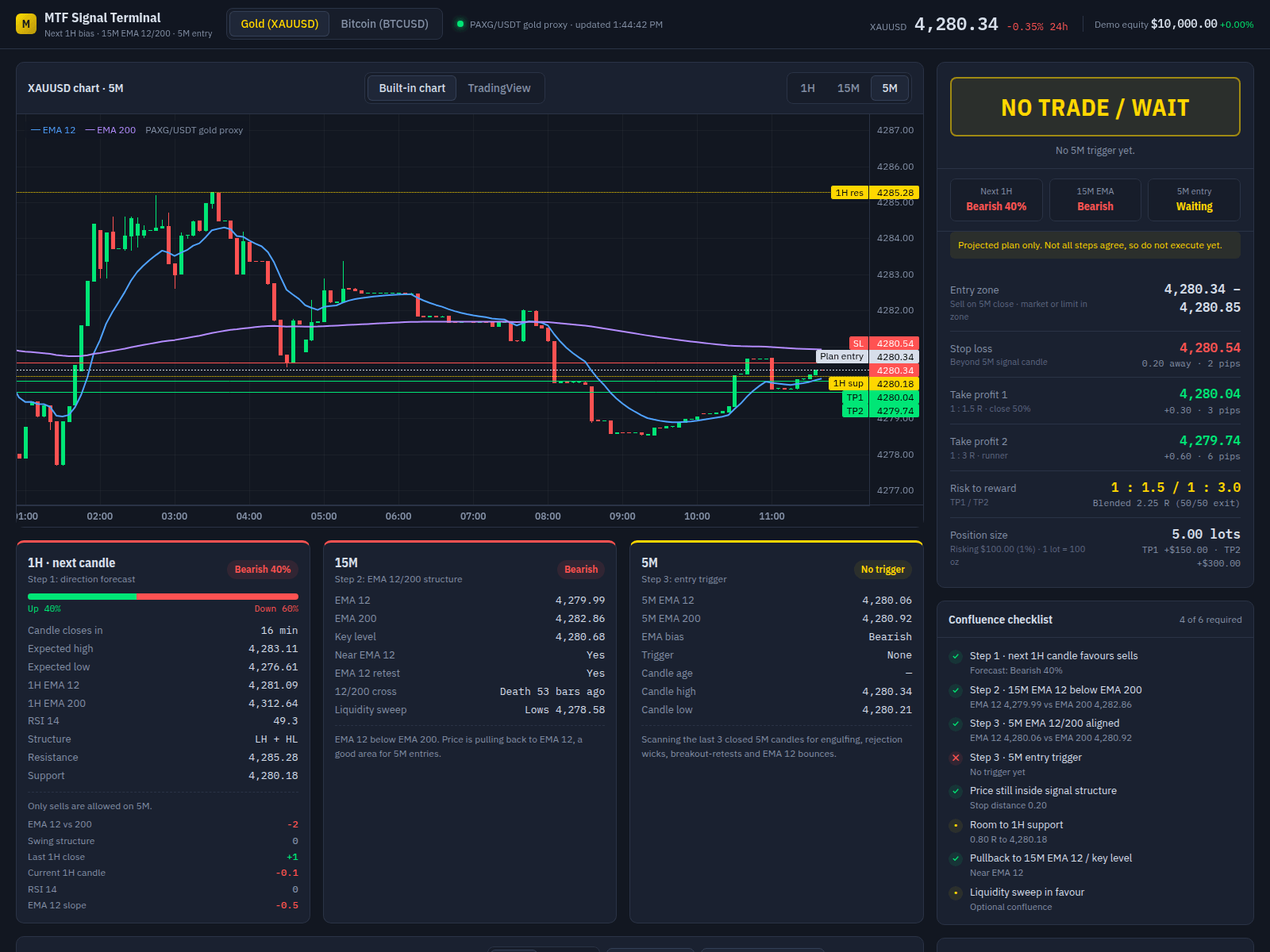Viewport: 1270px width, 952px height.
Task: Click the red X for 5M entry trigger
Action: pyautogui.click(x=956, y=758)
